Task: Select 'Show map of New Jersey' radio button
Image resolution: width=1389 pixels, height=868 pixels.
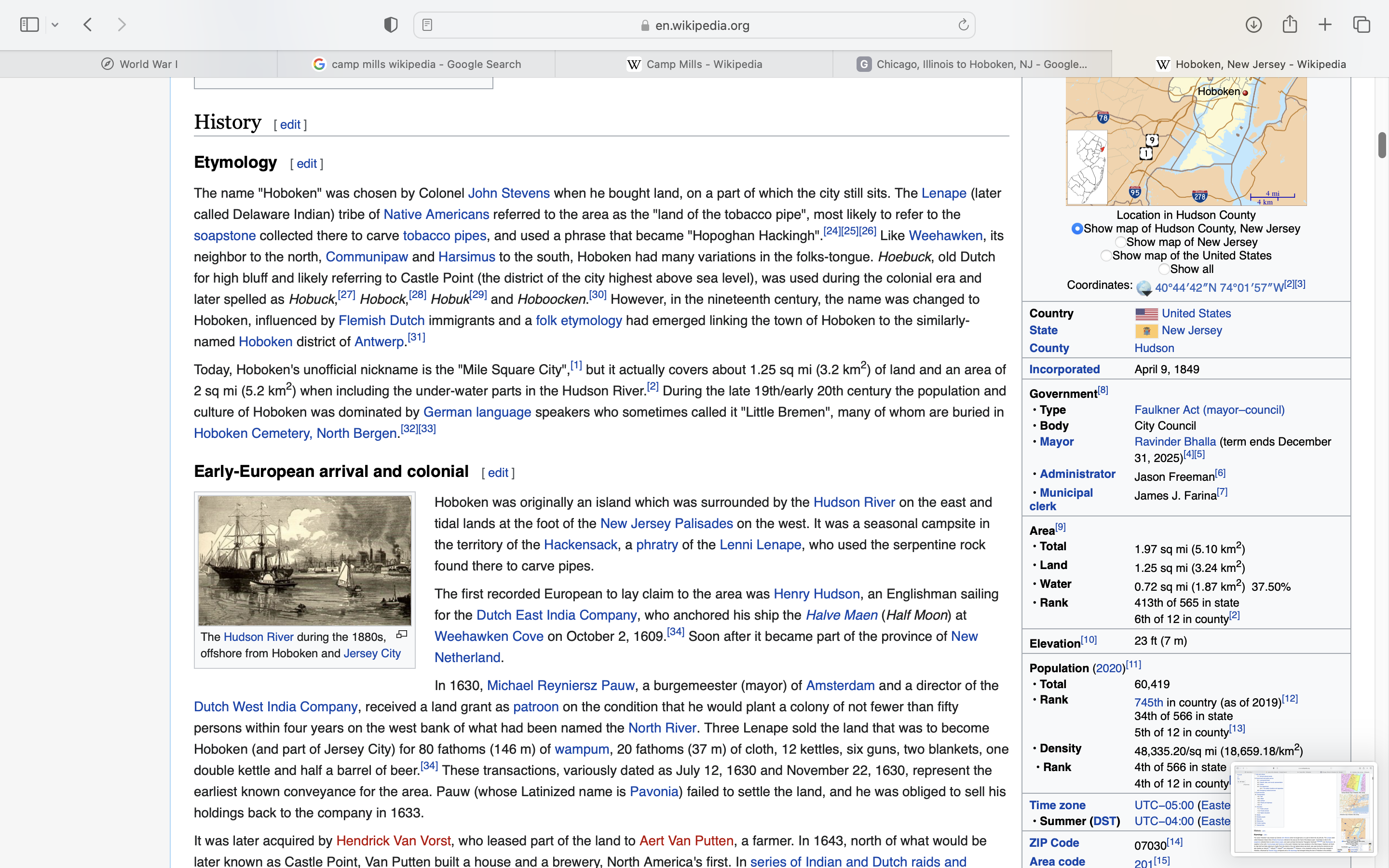Action: 1120,242
